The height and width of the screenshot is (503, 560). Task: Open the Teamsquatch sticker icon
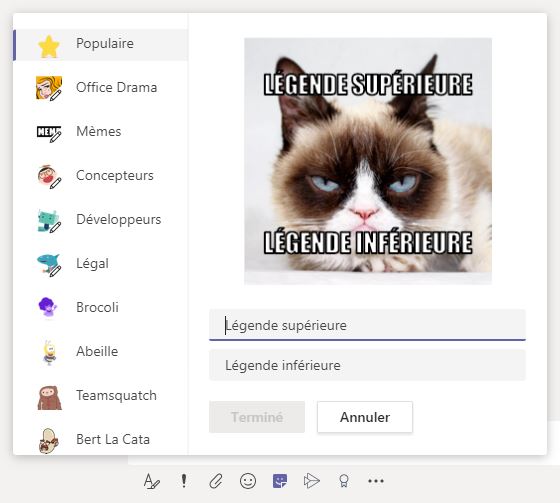pos(49,397)
